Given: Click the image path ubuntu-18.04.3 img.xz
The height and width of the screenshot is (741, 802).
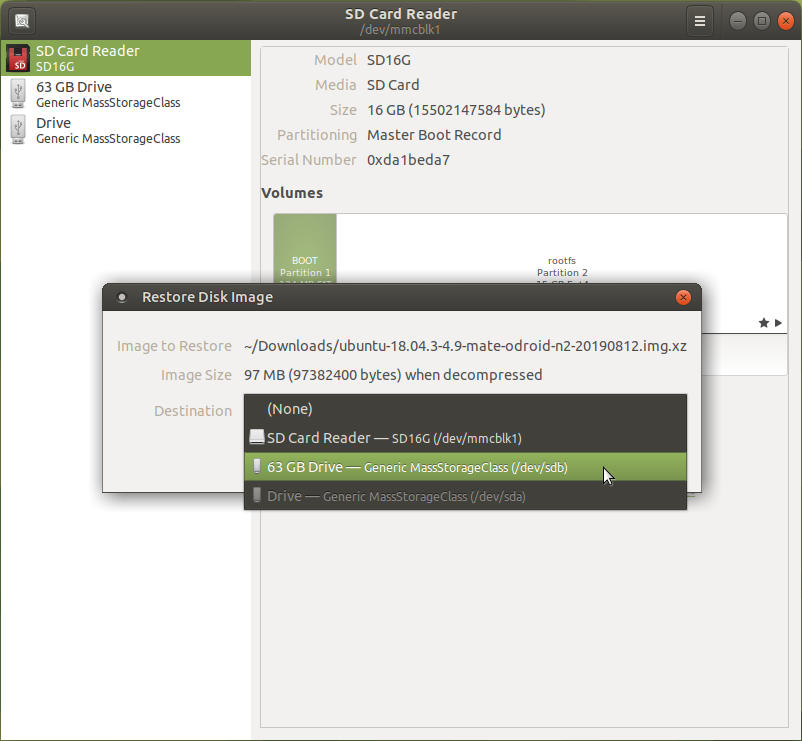Looking at the screenshot, I should click(x=465, y=346).
